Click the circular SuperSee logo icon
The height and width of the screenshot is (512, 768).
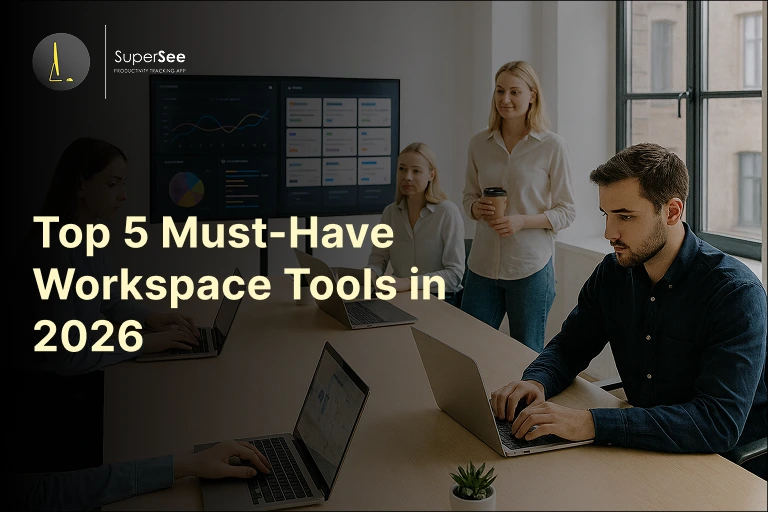[61, 62]
